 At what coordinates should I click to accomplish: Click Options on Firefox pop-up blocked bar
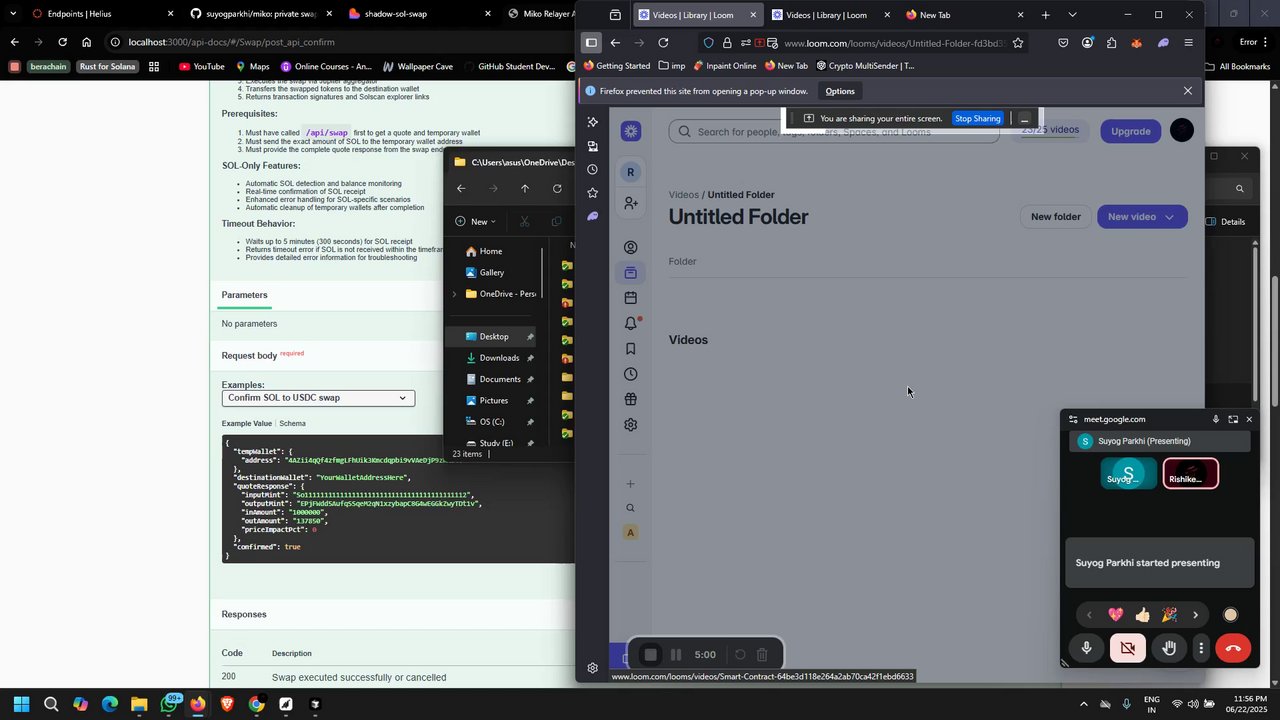click(840, 91)
